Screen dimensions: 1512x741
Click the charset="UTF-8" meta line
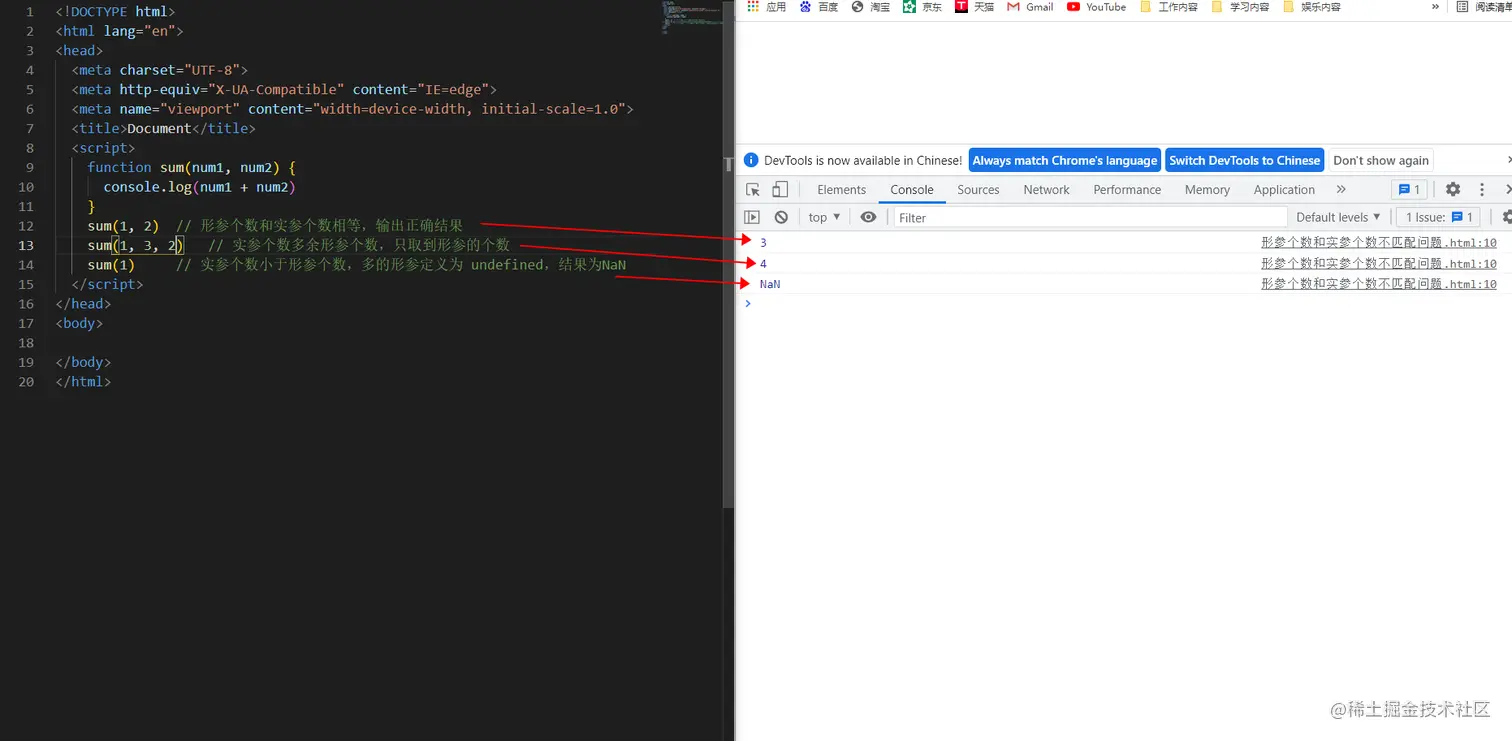(160, 70)
